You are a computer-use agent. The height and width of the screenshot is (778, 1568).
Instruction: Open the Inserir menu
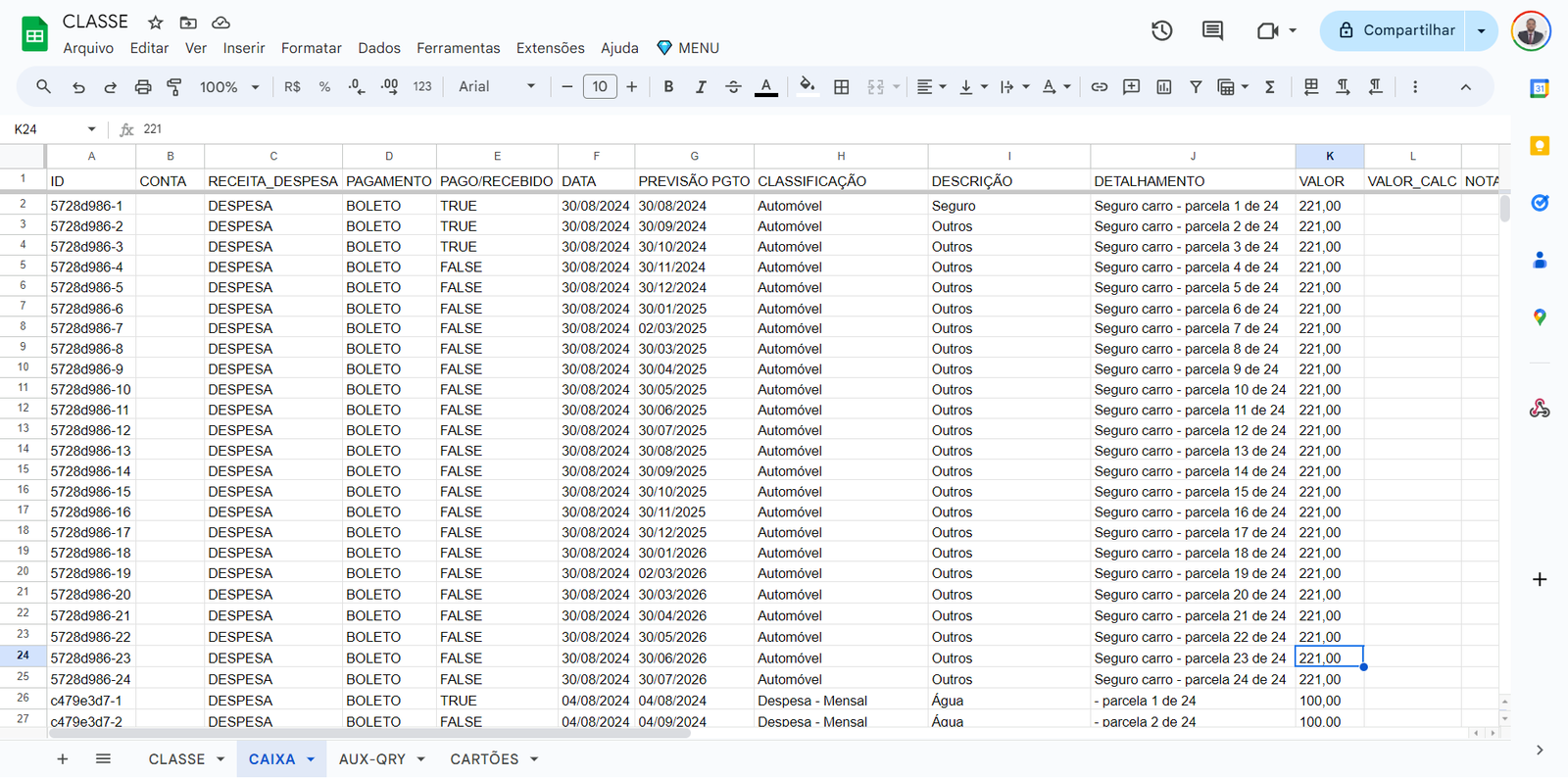coord(244,48)
